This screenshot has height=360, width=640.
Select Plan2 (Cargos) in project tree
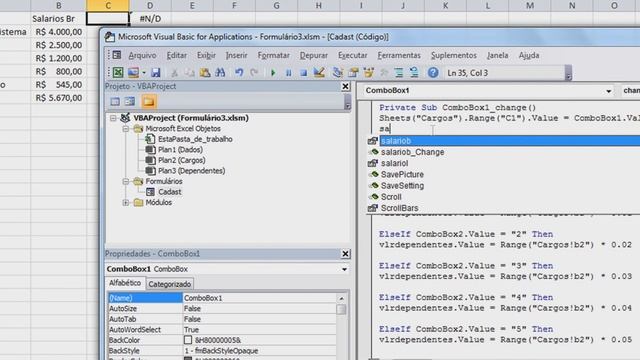pyautogui.click(x=182, y=160)
